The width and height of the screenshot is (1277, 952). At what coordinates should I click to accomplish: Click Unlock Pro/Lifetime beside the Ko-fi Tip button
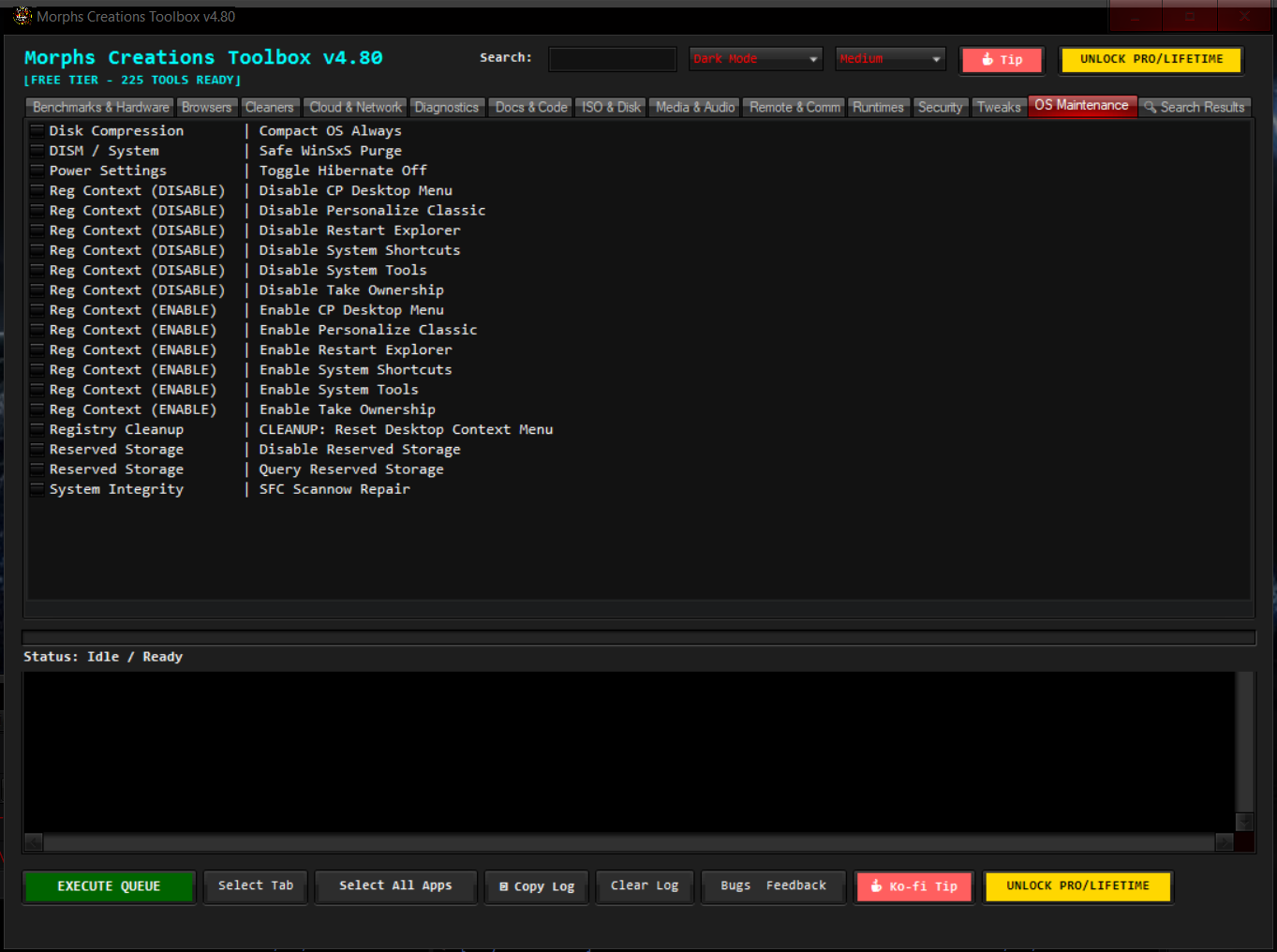[1077, 886]
